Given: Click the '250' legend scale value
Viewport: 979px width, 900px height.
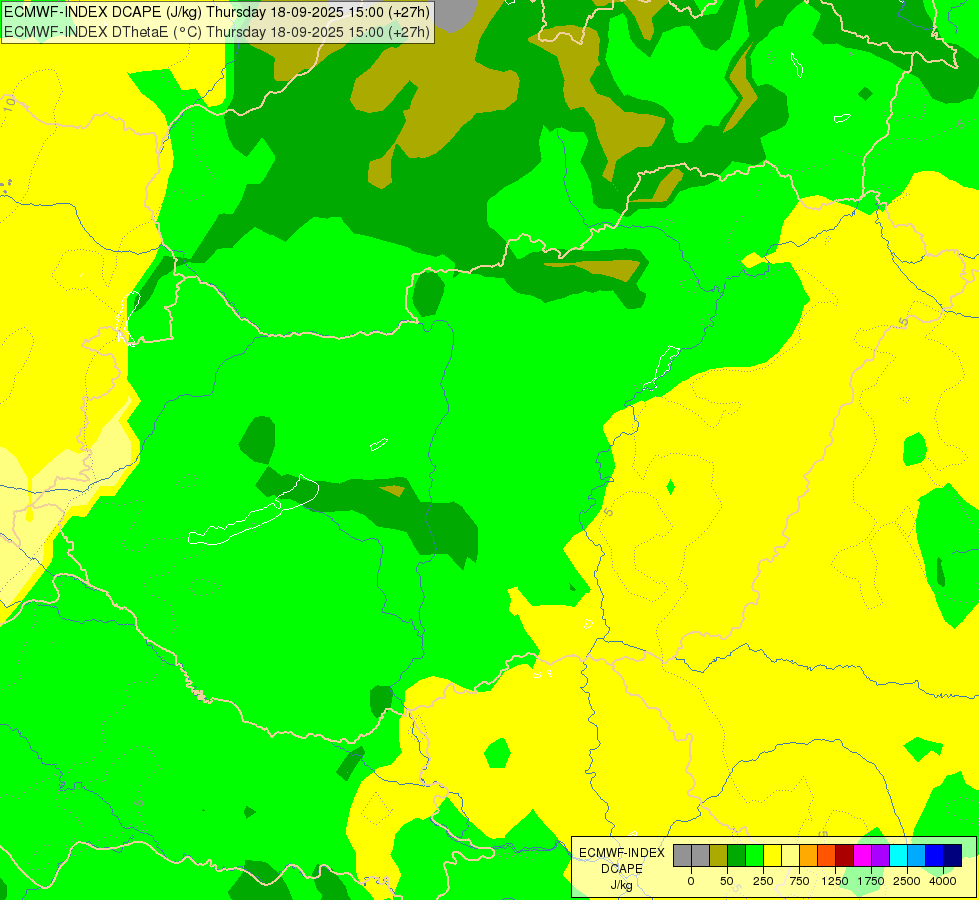Looking at the screenshot, I should 763,881.
